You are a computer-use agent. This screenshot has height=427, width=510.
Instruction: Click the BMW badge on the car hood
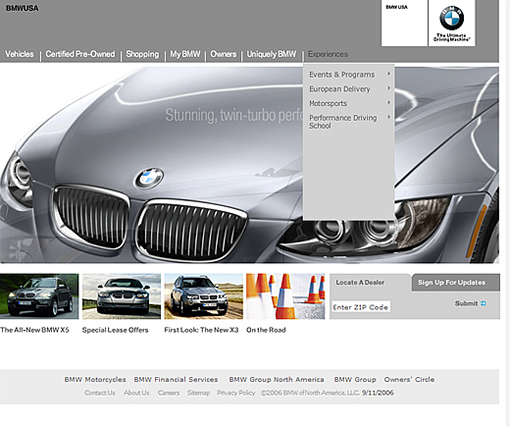tap(149, 178)
